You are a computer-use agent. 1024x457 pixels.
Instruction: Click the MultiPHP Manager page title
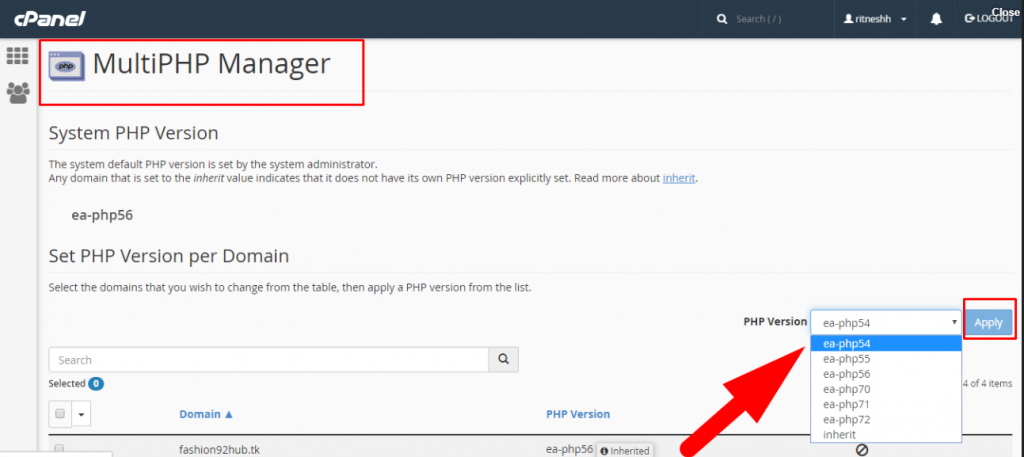point(211,65)
